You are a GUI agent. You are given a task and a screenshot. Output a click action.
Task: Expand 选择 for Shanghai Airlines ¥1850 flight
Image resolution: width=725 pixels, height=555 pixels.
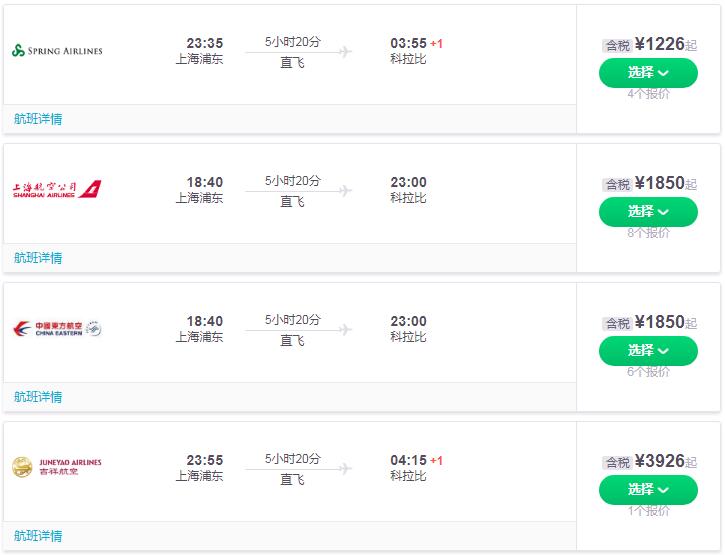648,212
